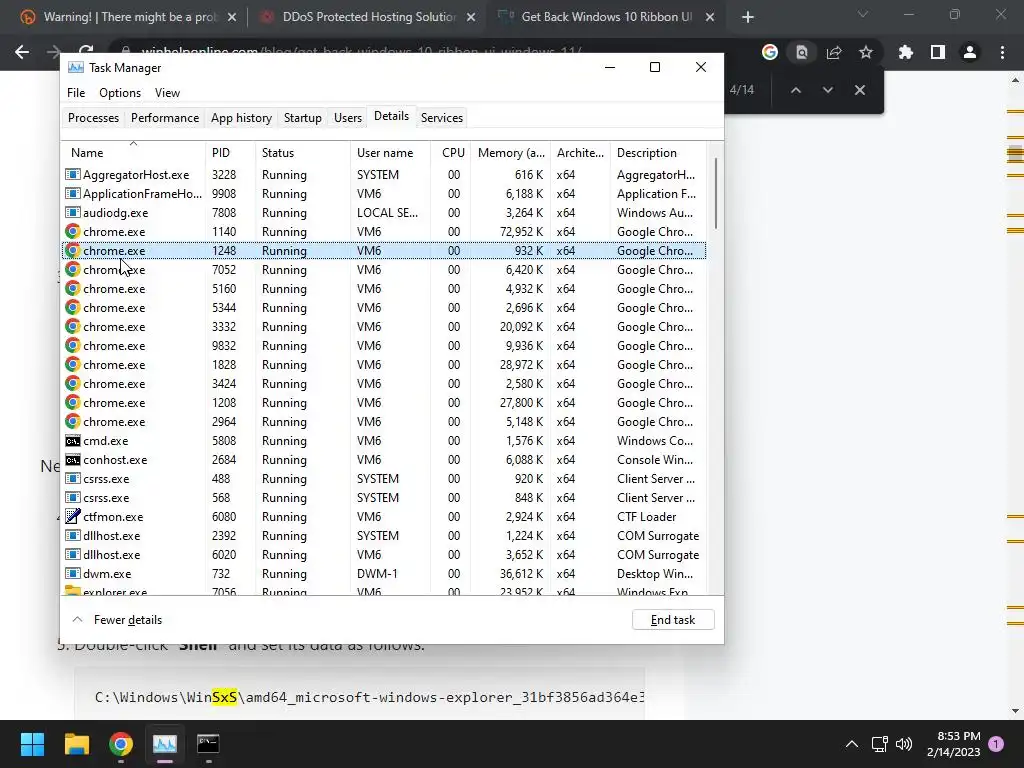Open Command Prompt from the taskbar
This screenshot has height=768, width=1024.
(x=208, y=744)
